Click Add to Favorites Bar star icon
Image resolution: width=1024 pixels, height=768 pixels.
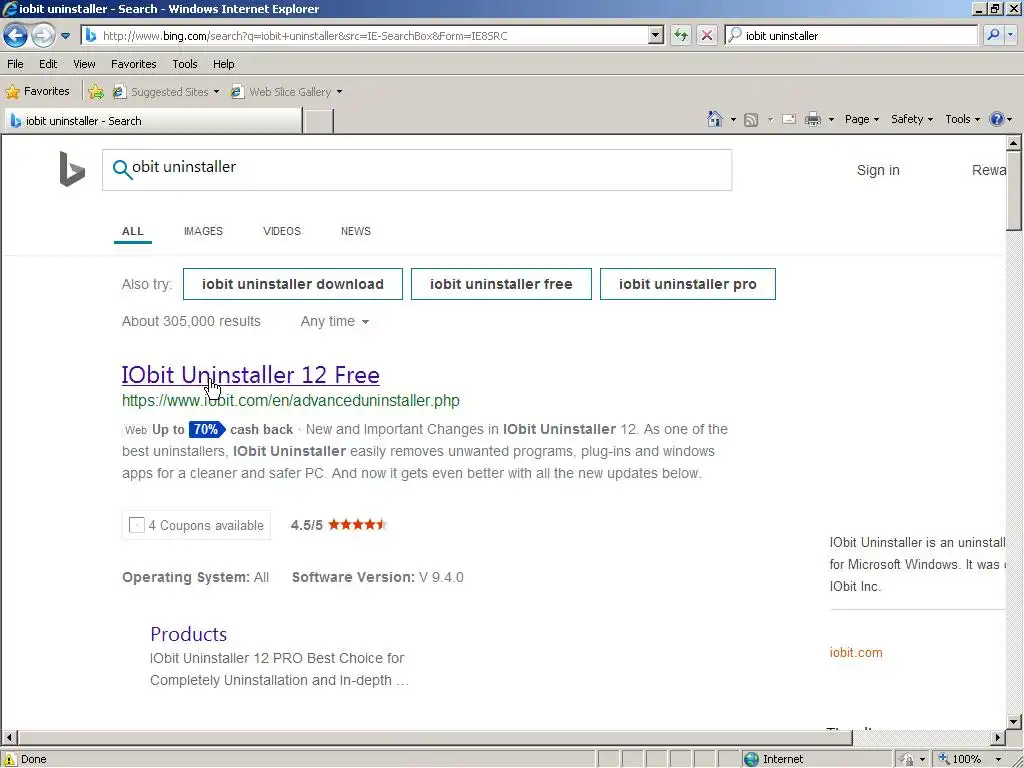coord(96,92)
